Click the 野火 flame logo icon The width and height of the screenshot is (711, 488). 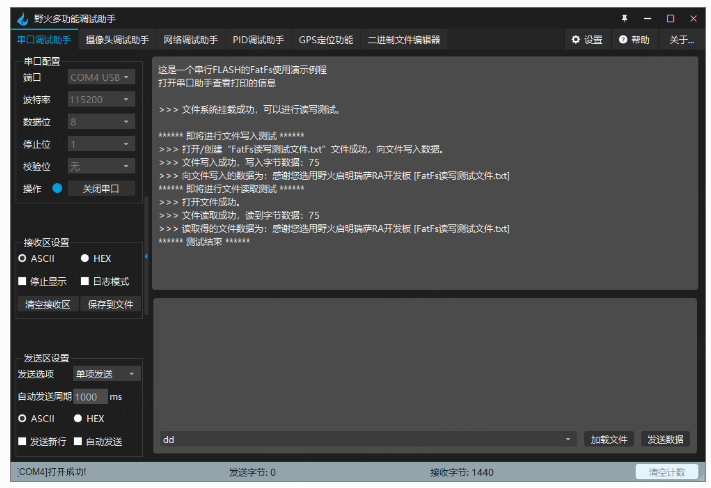tap(21, 17)
